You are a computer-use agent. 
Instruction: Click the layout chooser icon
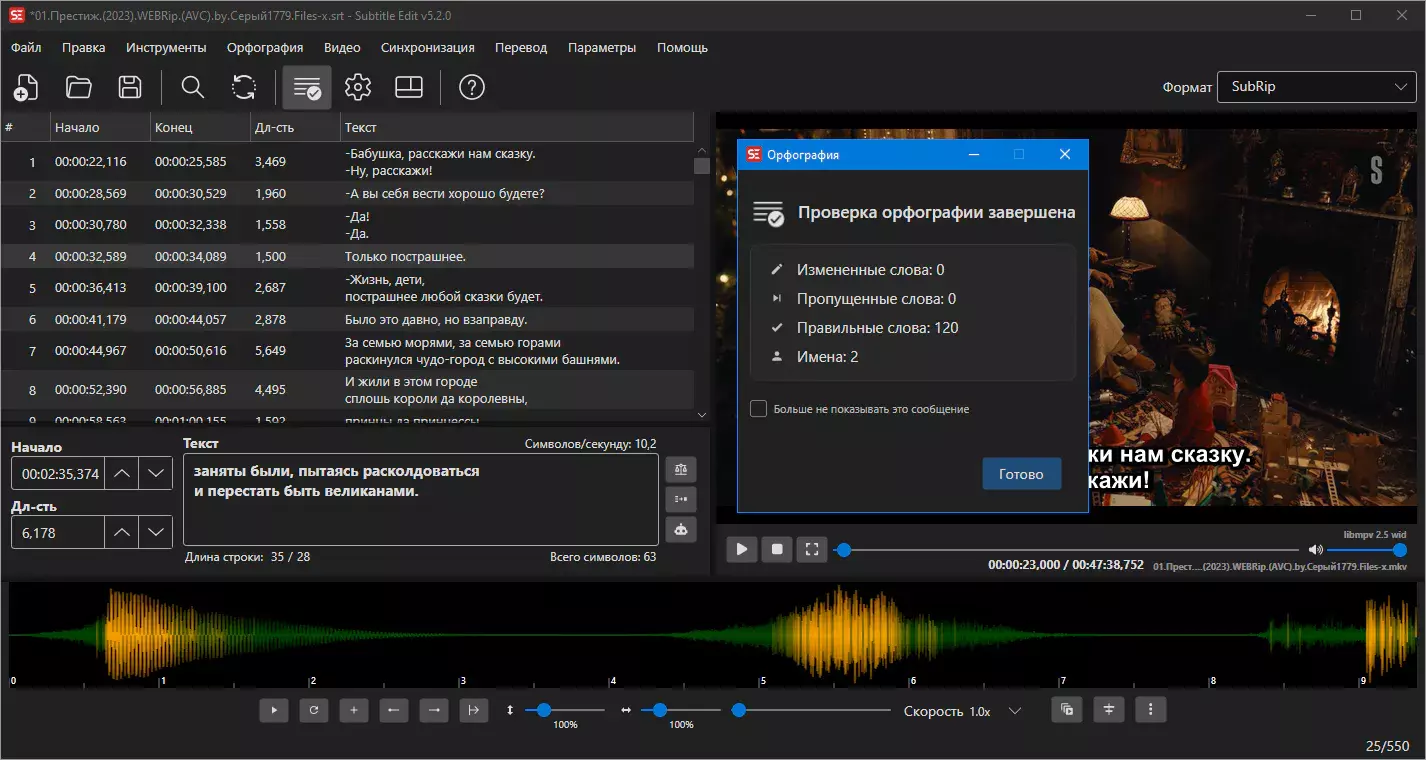(409, 87)
